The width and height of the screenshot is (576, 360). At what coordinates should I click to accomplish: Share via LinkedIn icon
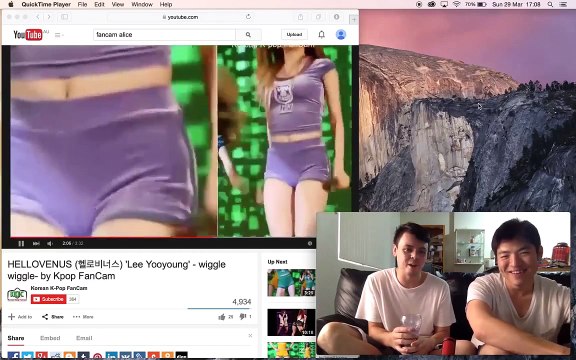tap(112, 356)
